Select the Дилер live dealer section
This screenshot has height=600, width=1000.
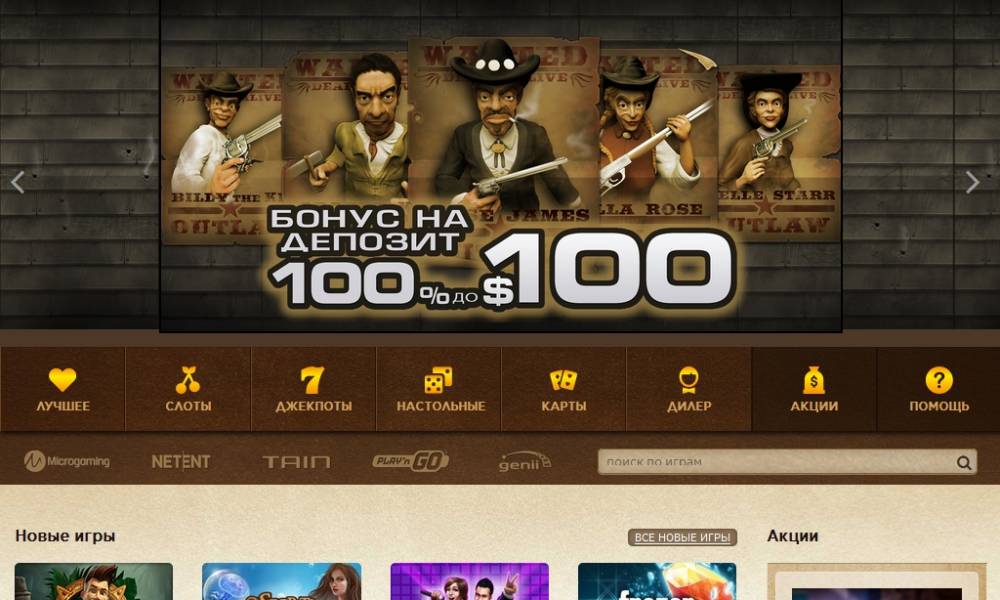[689, 389]
